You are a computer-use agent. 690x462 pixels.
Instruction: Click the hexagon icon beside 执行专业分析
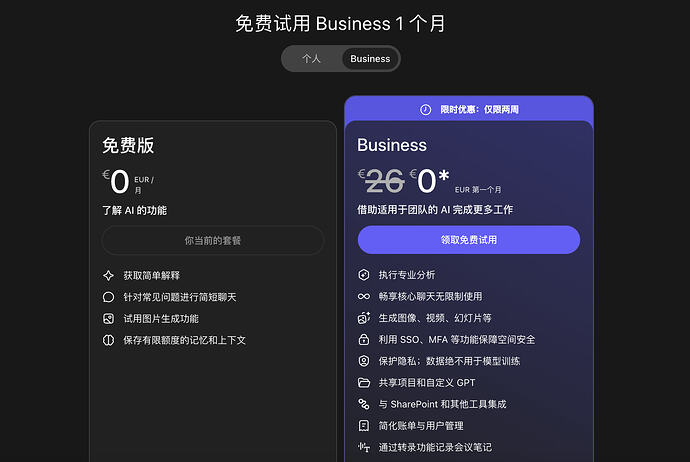click(364, 275)
